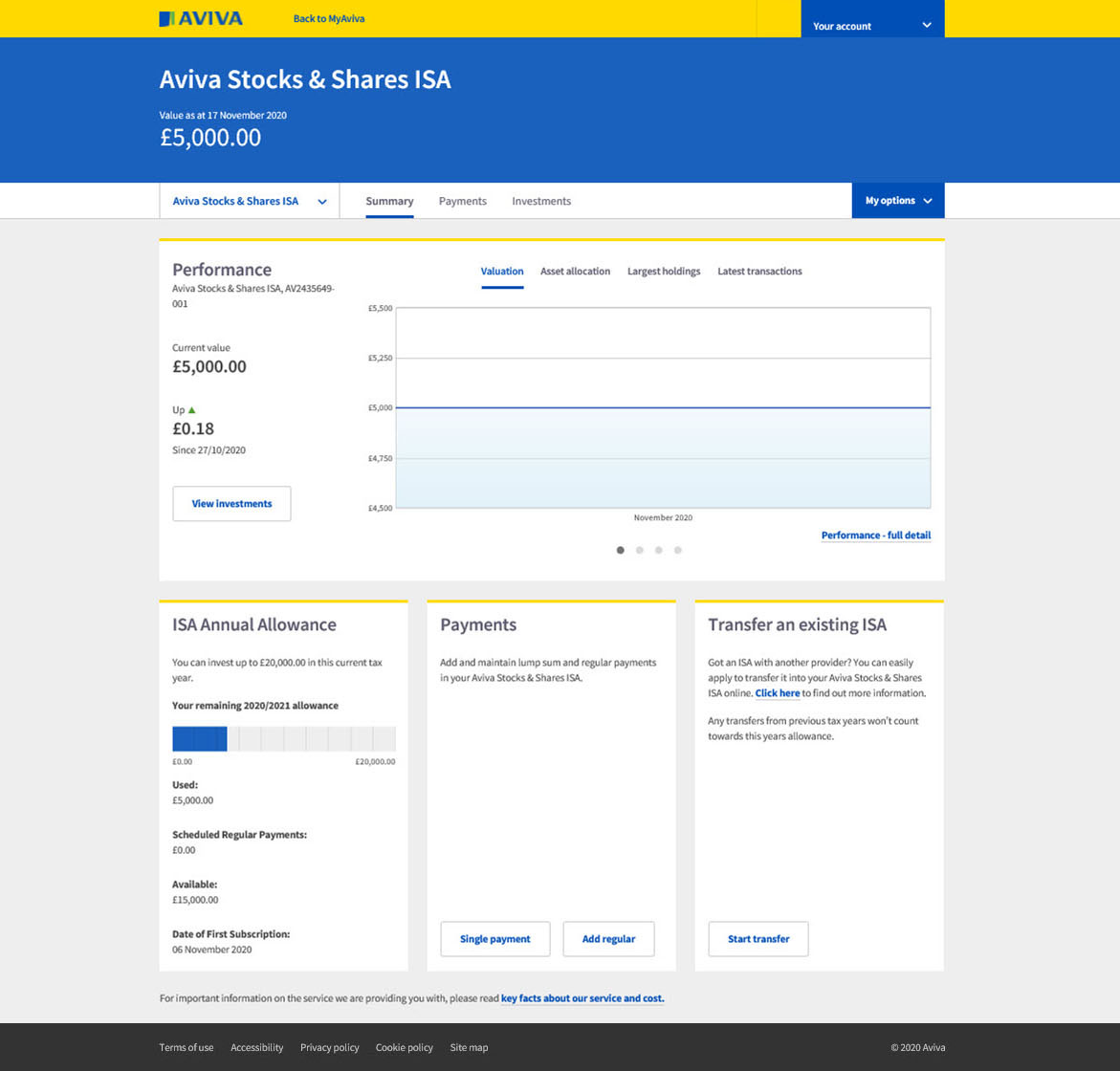This screenshot has height=1071, width=1120.
Task: Click the ISA allowance progress bar
Action: pyautogui.click(x=283, y=739)
